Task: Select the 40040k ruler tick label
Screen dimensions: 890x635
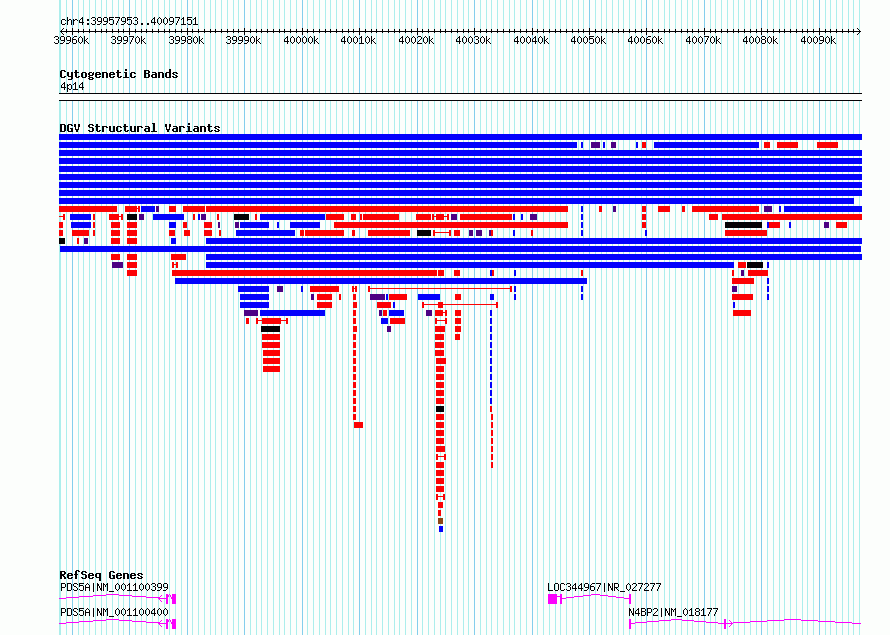Action: [531, 40]
